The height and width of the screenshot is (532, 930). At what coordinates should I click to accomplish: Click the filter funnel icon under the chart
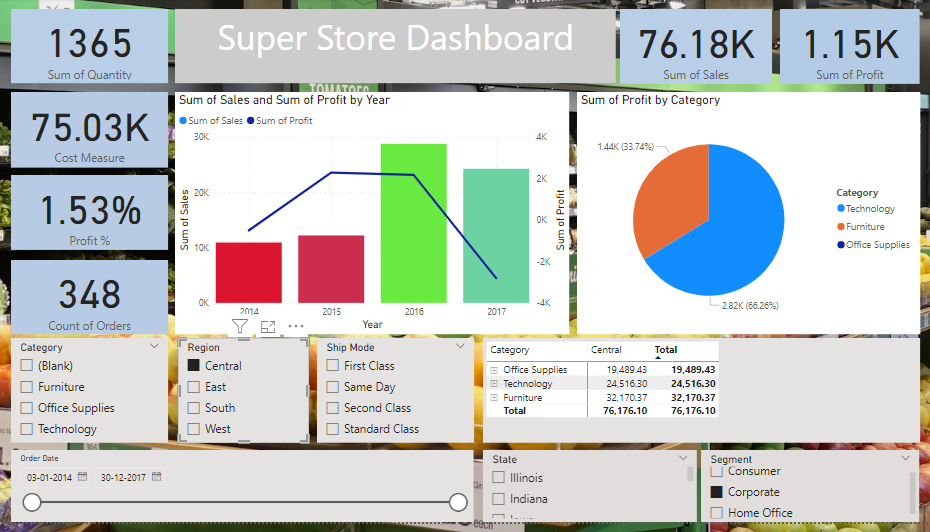coord(240,326)
